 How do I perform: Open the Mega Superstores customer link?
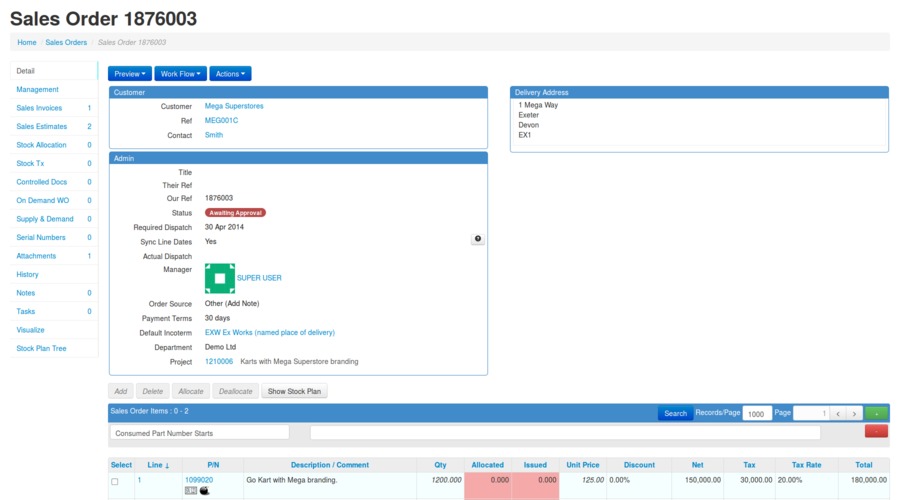234,106
